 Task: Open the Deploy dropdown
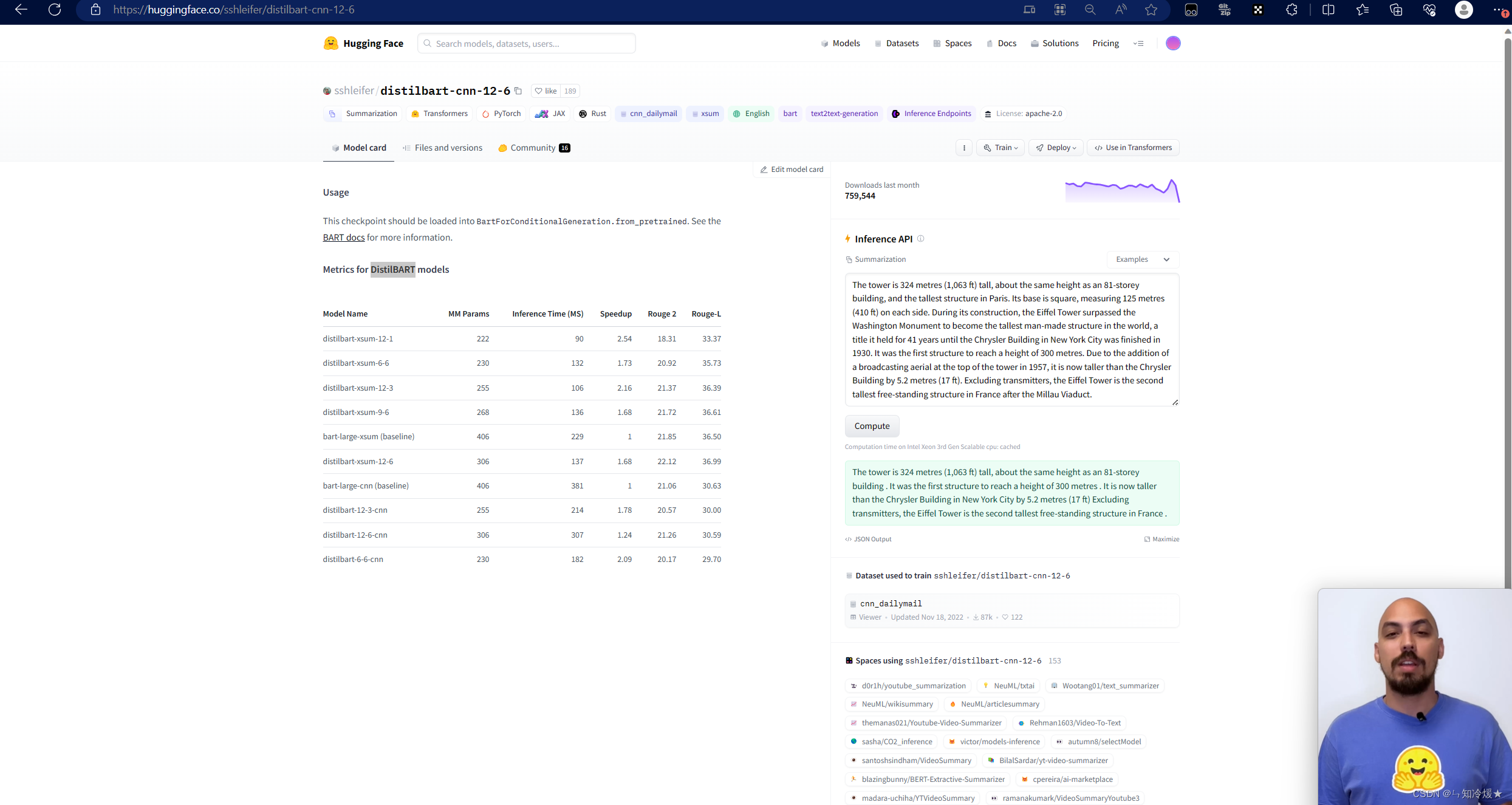1056,148
